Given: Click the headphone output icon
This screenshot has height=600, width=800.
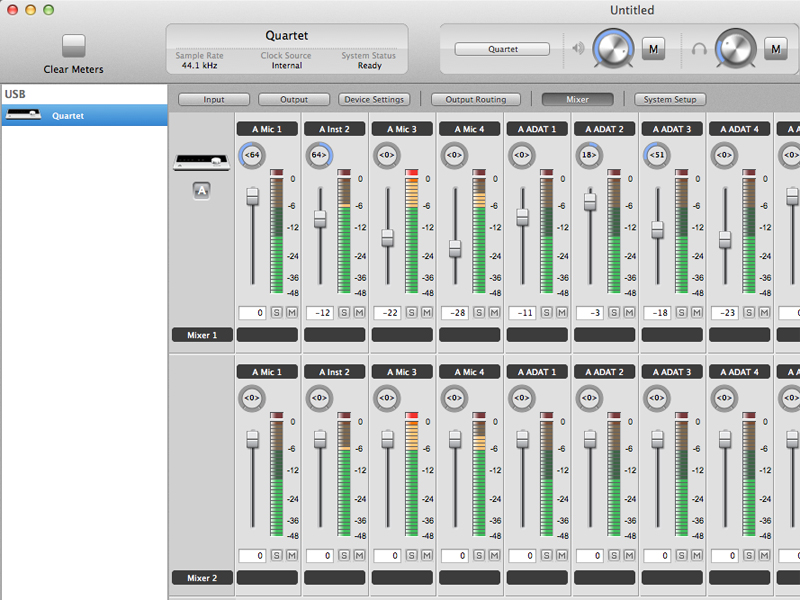Looking at the screenshot, I should 699,49.
